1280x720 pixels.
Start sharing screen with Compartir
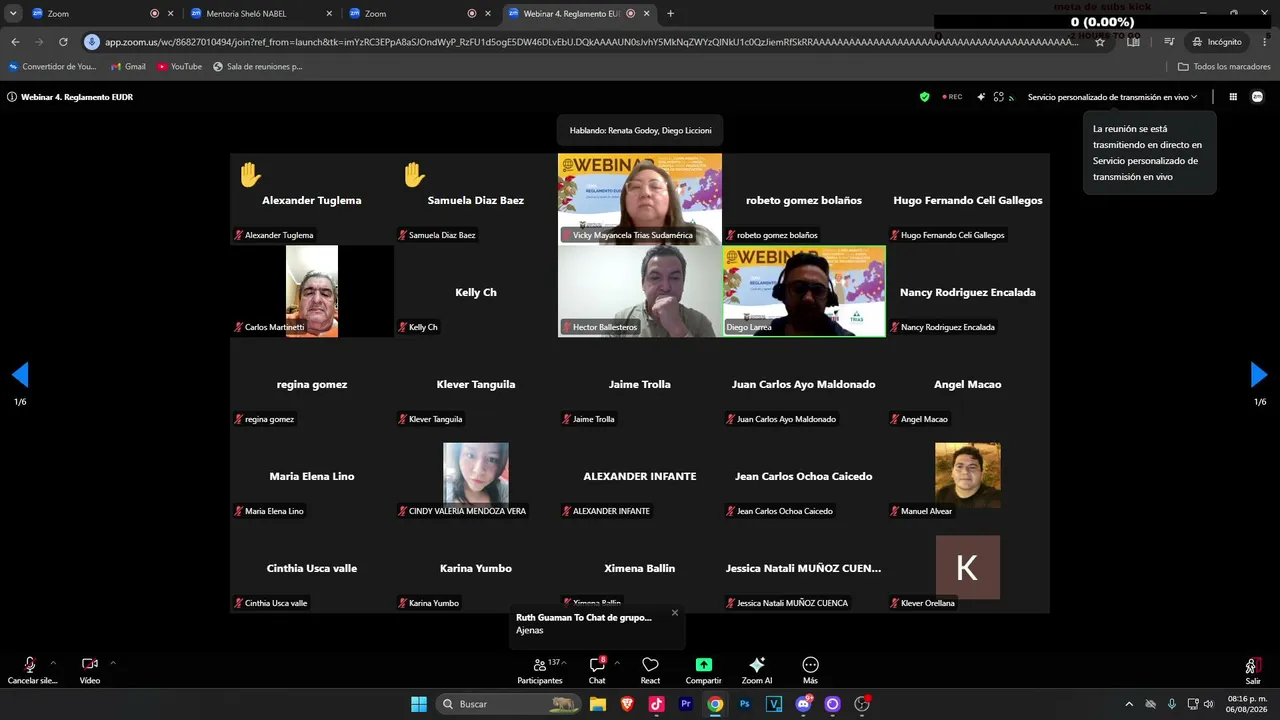click(x=703, y=670)
